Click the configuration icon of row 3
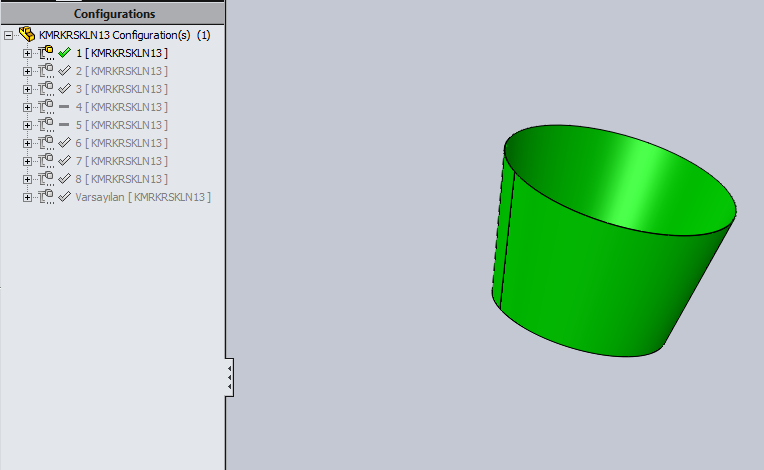 pos(46,89)
